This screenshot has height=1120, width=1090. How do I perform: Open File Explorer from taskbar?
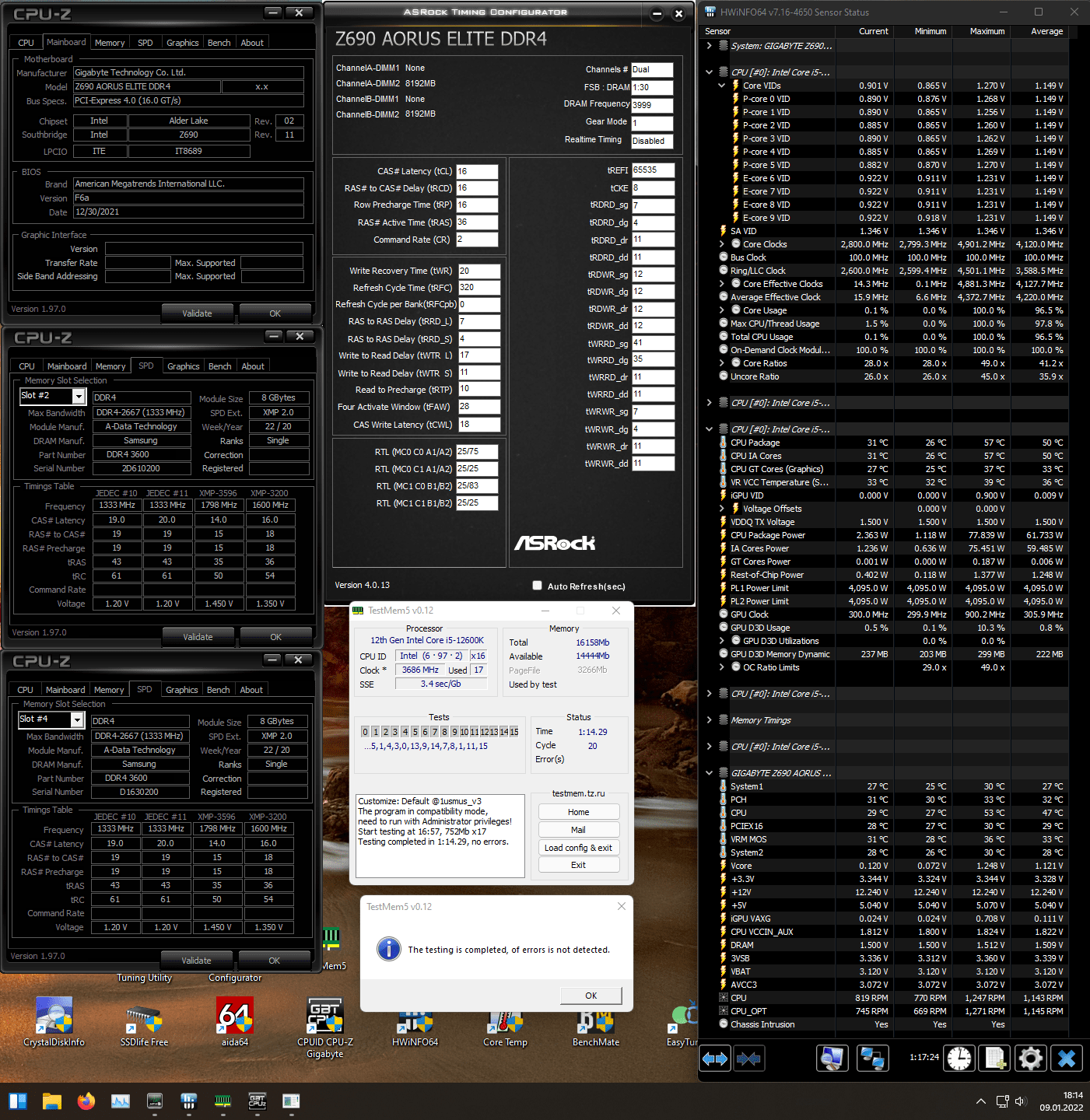click(x=52, y=1101)
